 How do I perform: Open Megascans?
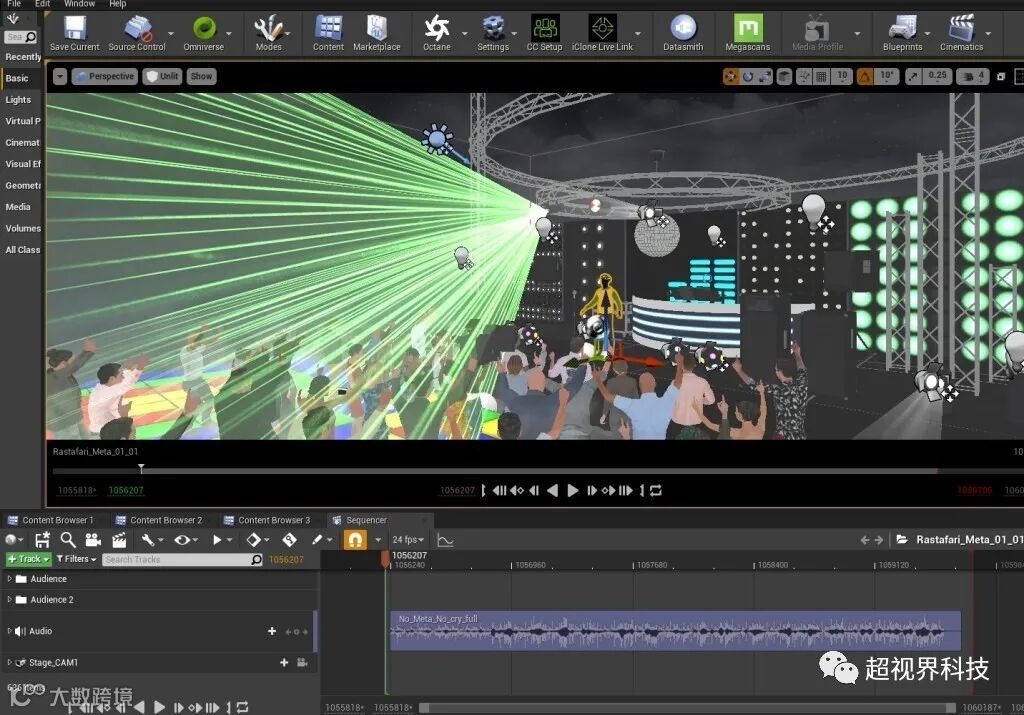tap(748, 33)
